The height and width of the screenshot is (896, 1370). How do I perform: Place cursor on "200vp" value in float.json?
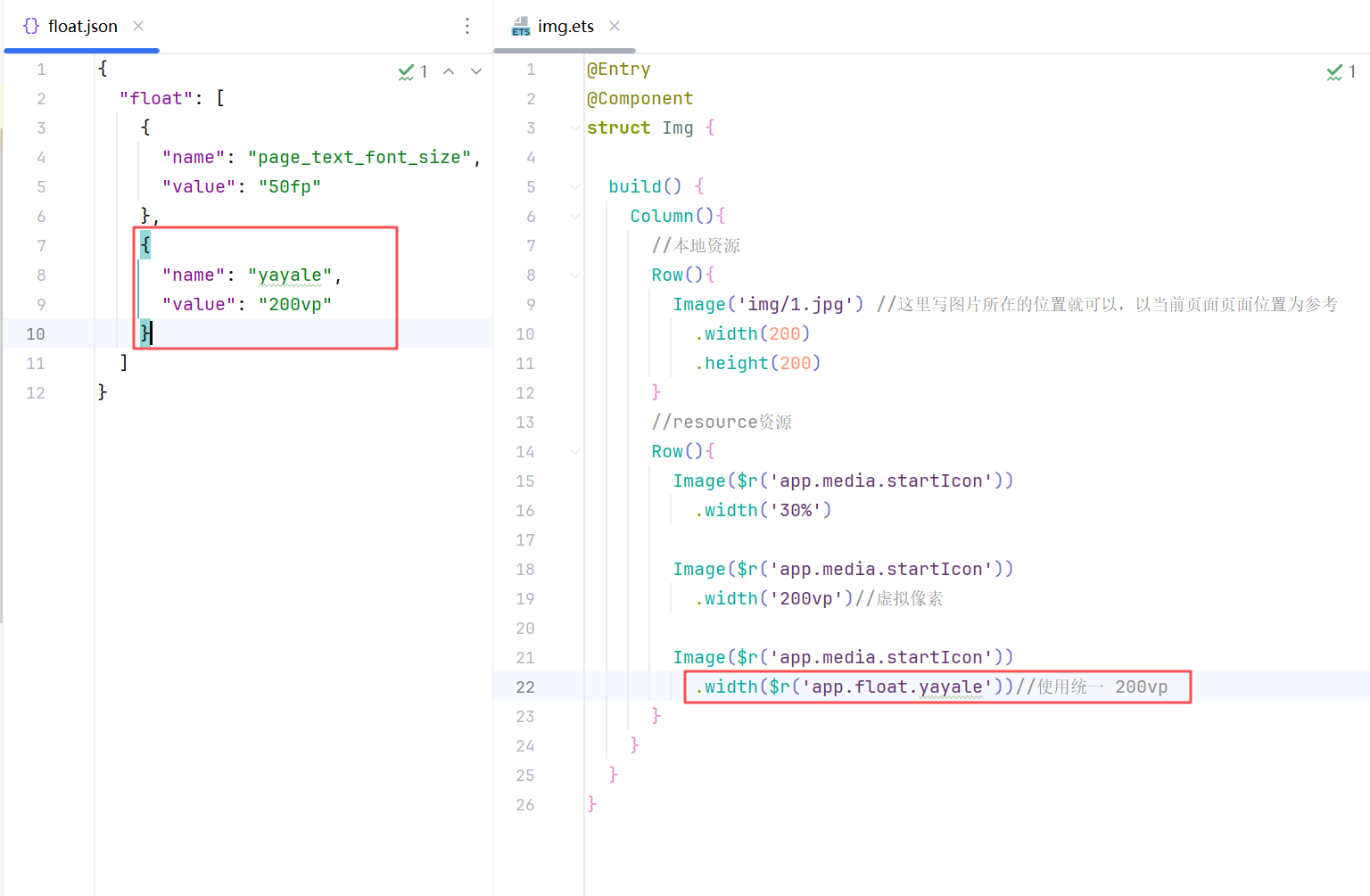click(295, 304)
